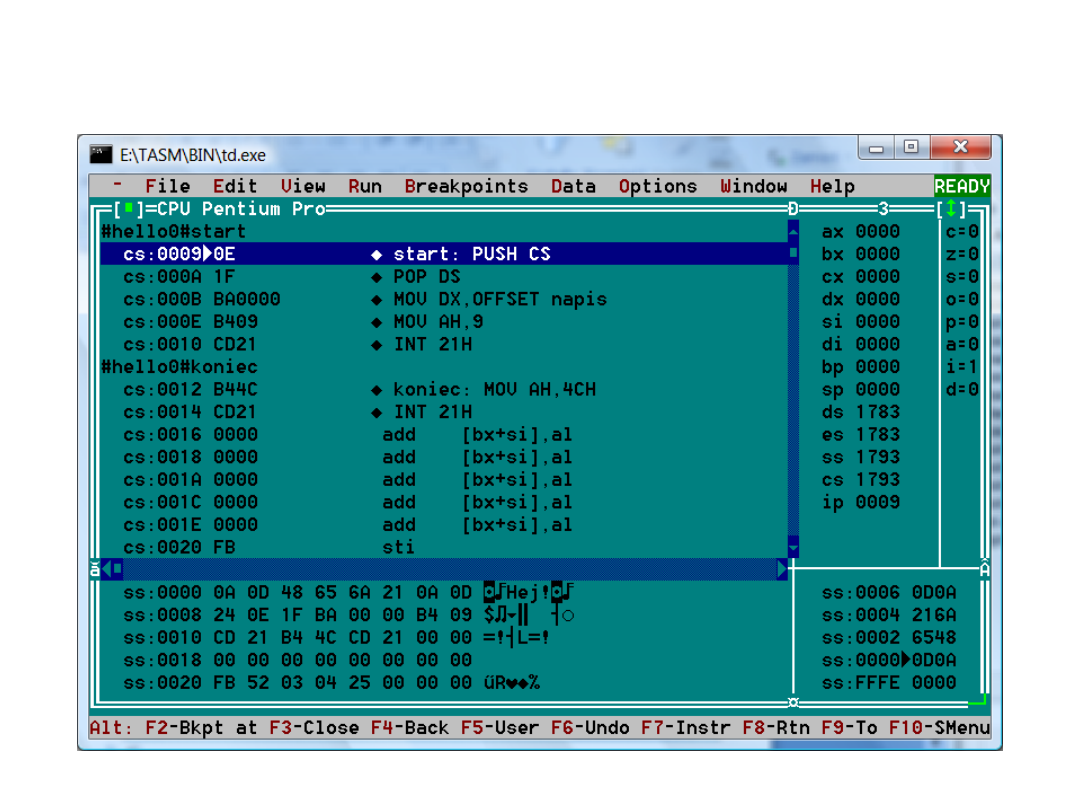The image size is (1080, 810).
Task: Toggle the zero flag z=0
Action: [x=961, y=255]
